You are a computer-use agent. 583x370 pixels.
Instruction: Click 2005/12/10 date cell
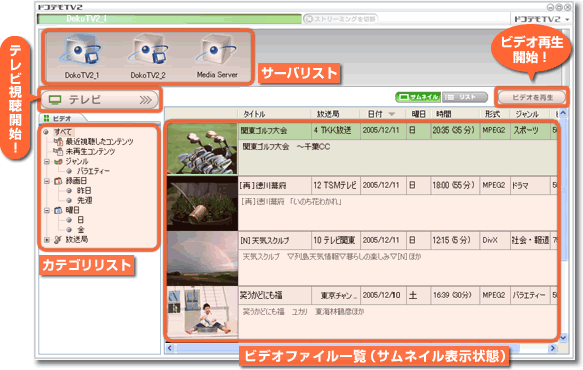pos(383,295)
